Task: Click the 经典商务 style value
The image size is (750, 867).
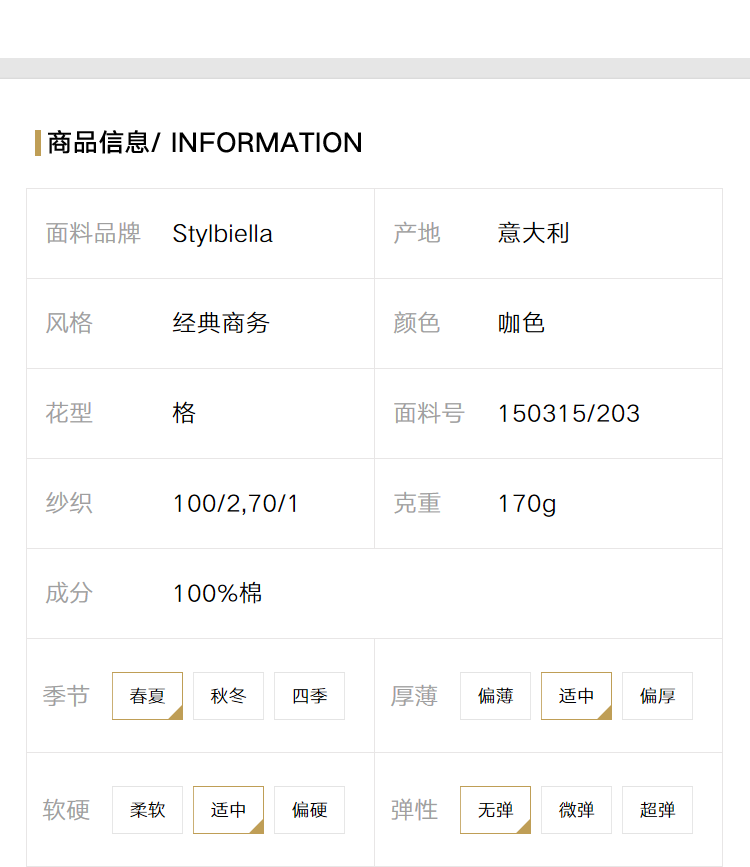Action: (221, 323)
